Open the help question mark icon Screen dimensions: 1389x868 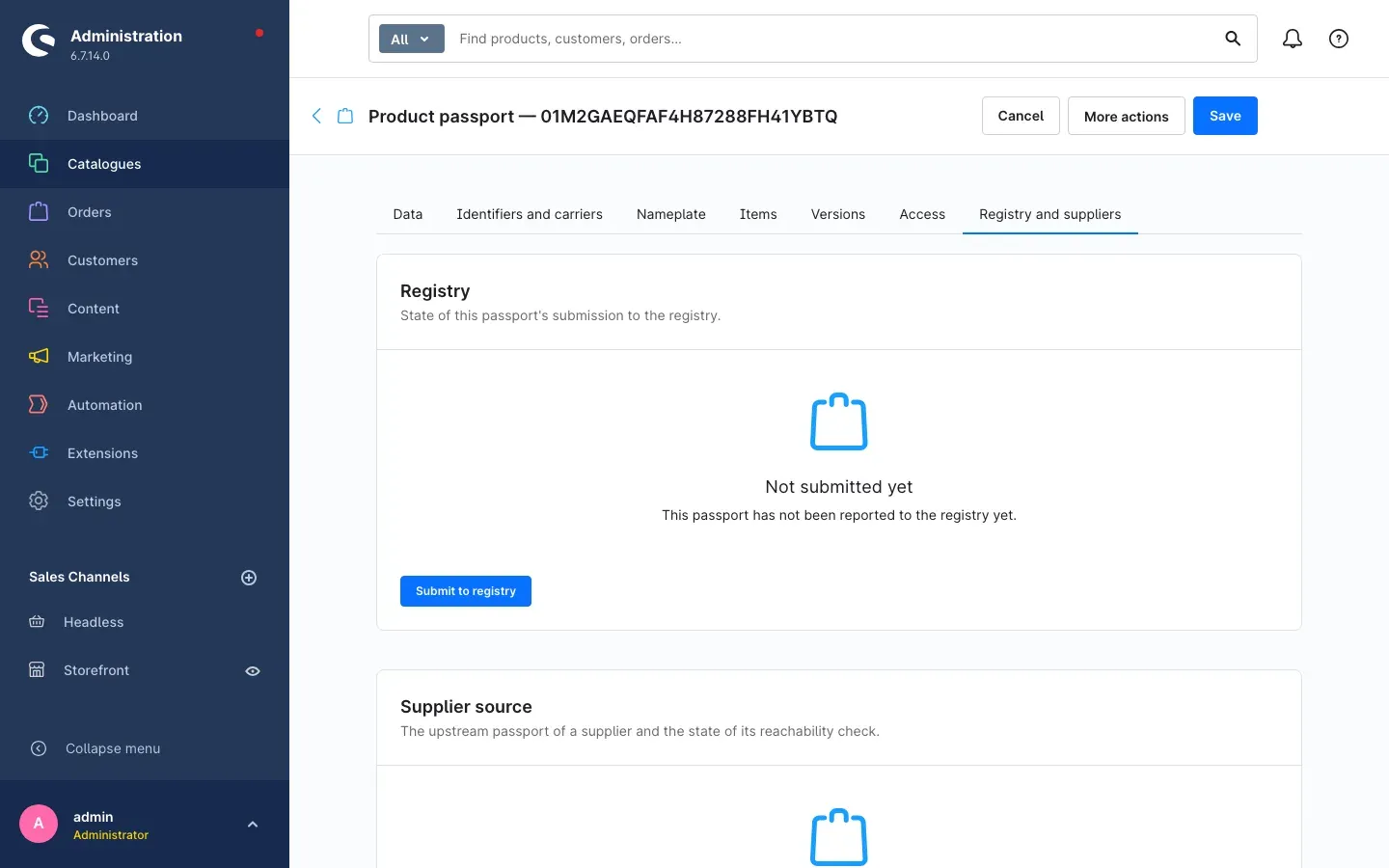pyautogui.click(x=1339, y=39)
